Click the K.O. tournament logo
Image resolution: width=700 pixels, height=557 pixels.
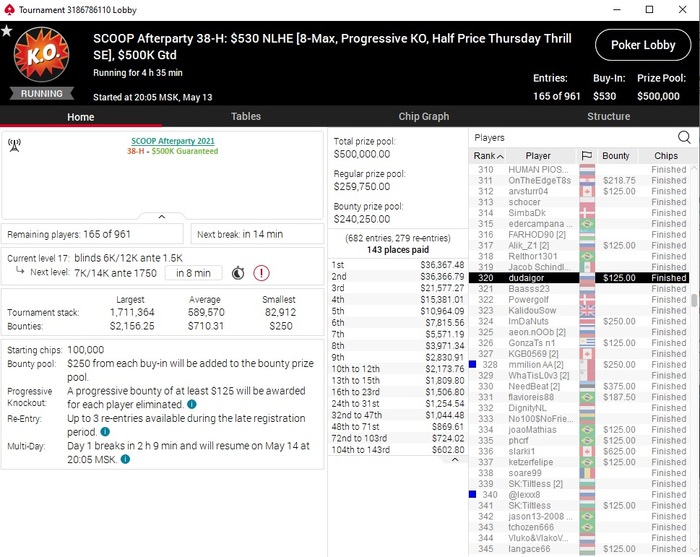(42, 54)
